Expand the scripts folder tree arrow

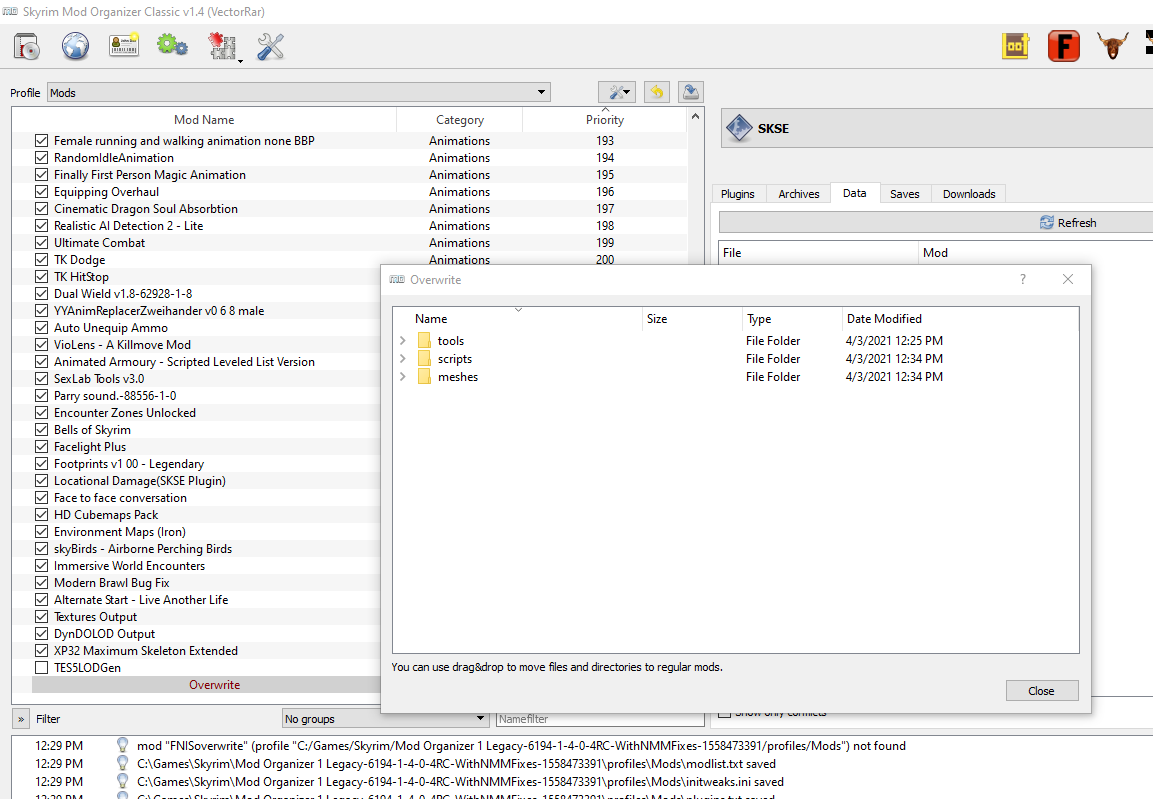402,359
